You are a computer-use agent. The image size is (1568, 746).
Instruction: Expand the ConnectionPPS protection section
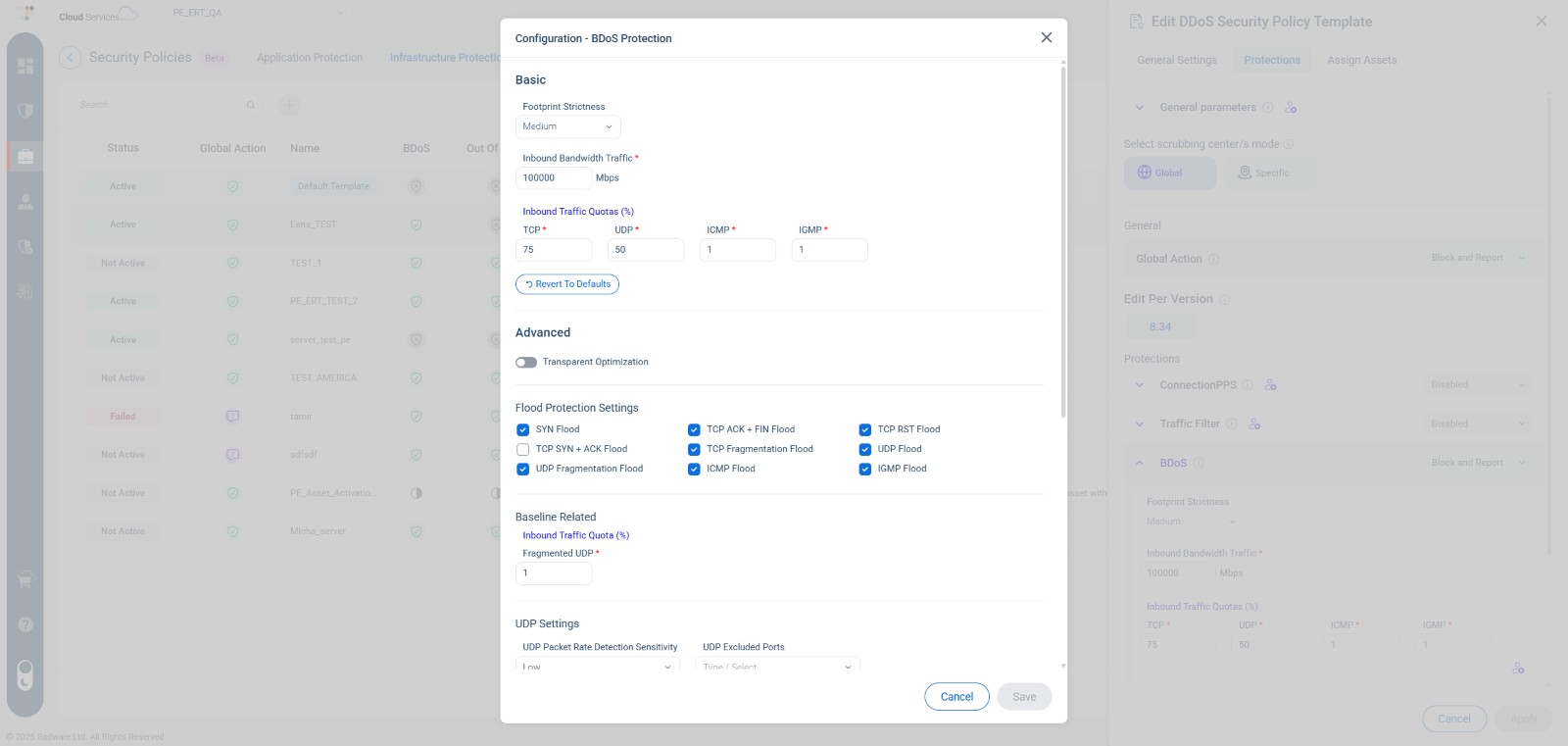tap(1139, 385)
